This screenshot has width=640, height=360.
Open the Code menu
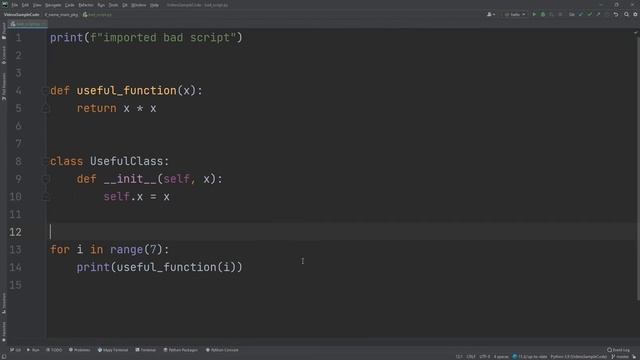[x=70, y=5]
